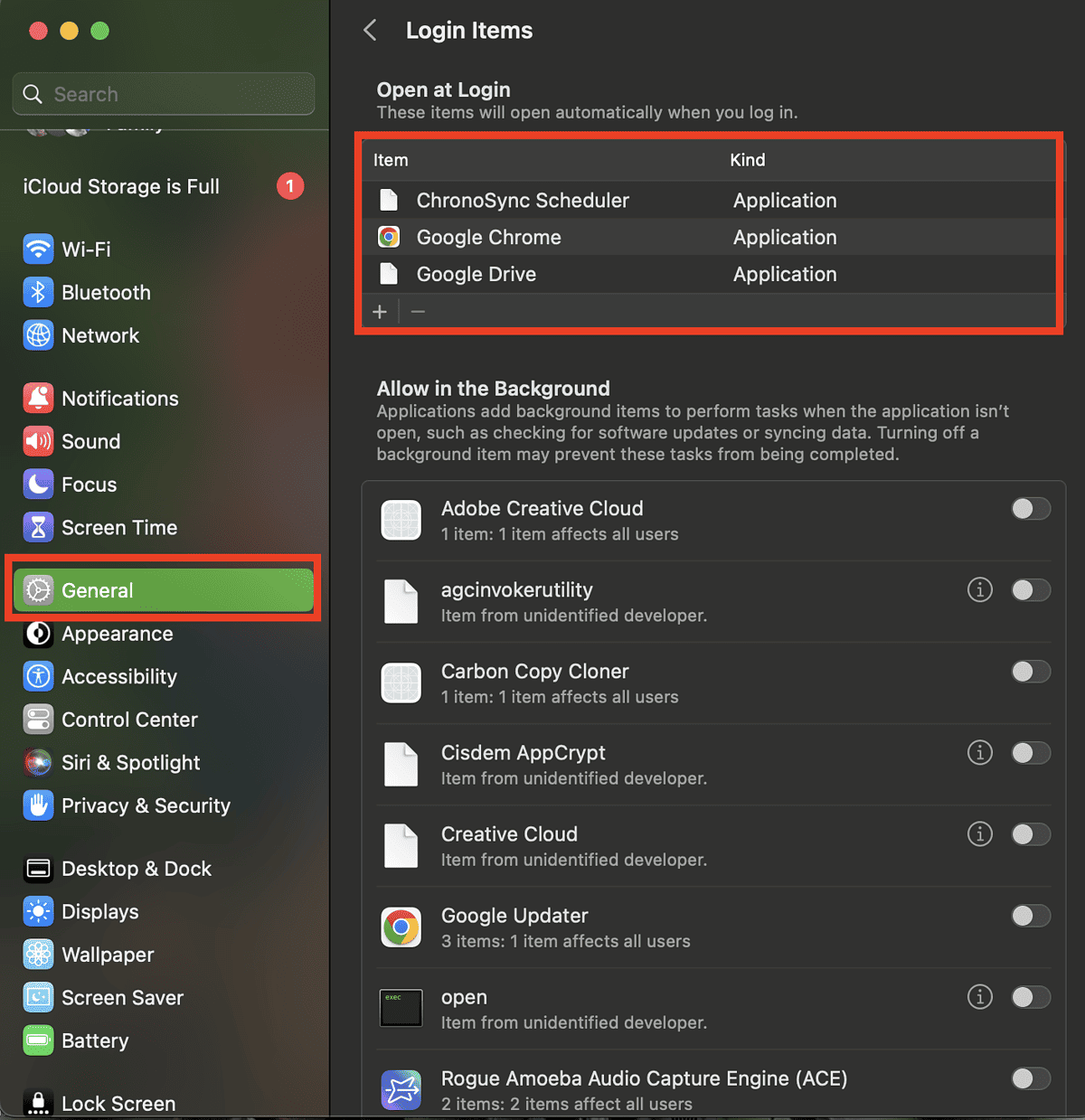Add a new login item with the plus button

tap(380, 311)
